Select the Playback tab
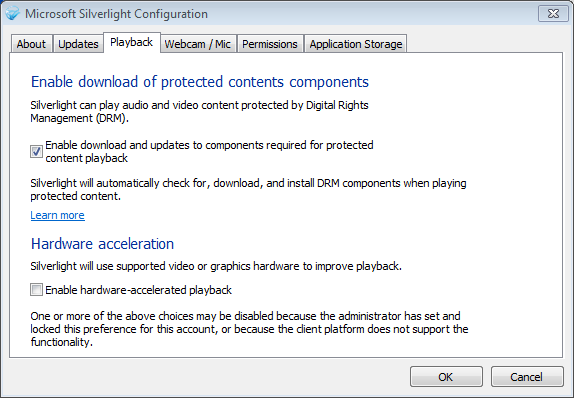The height and width of the screenshot is (398, 574). click(x=132, y=42)
